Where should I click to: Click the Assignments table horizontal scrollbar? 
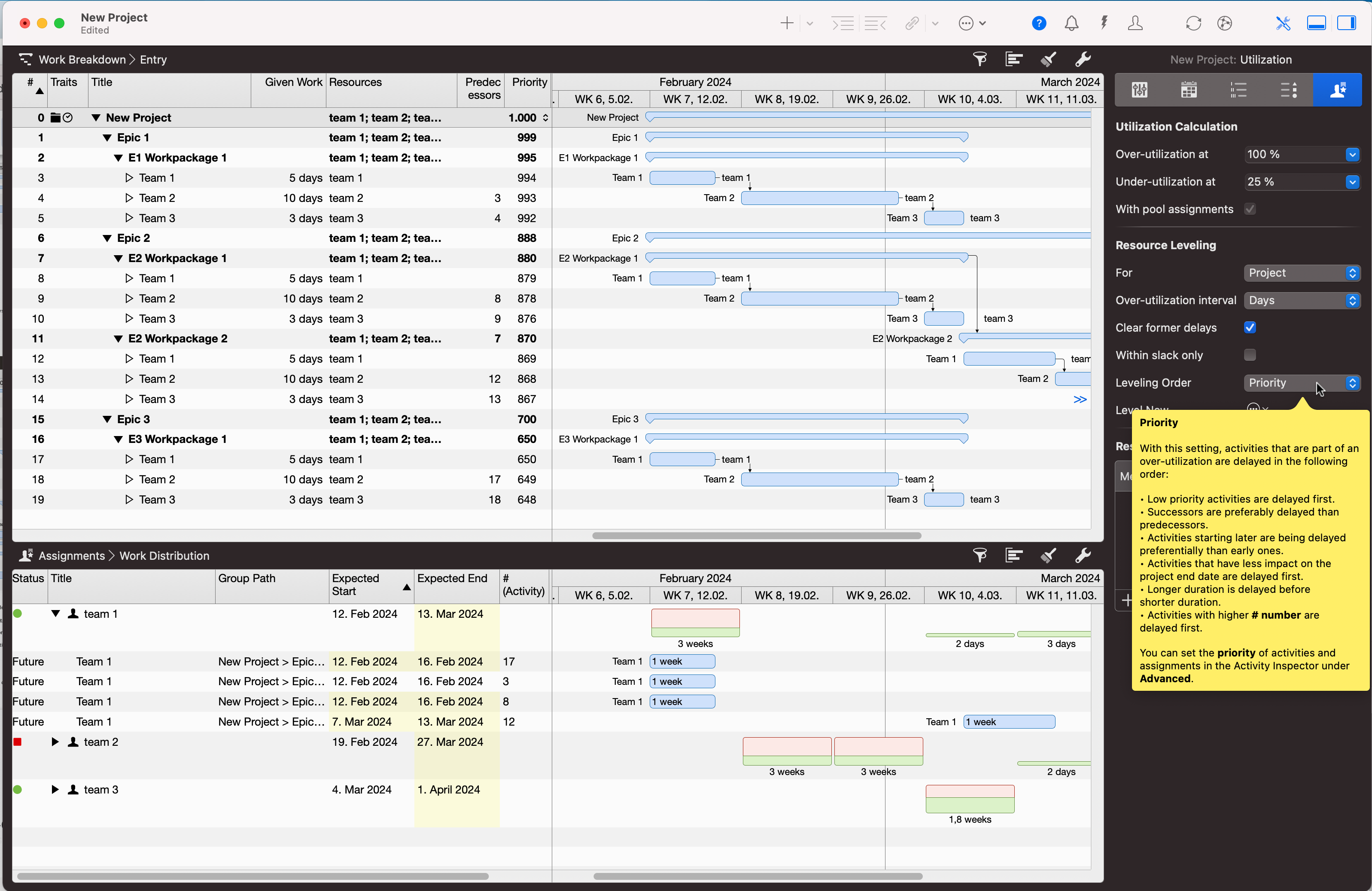point(252,876)
